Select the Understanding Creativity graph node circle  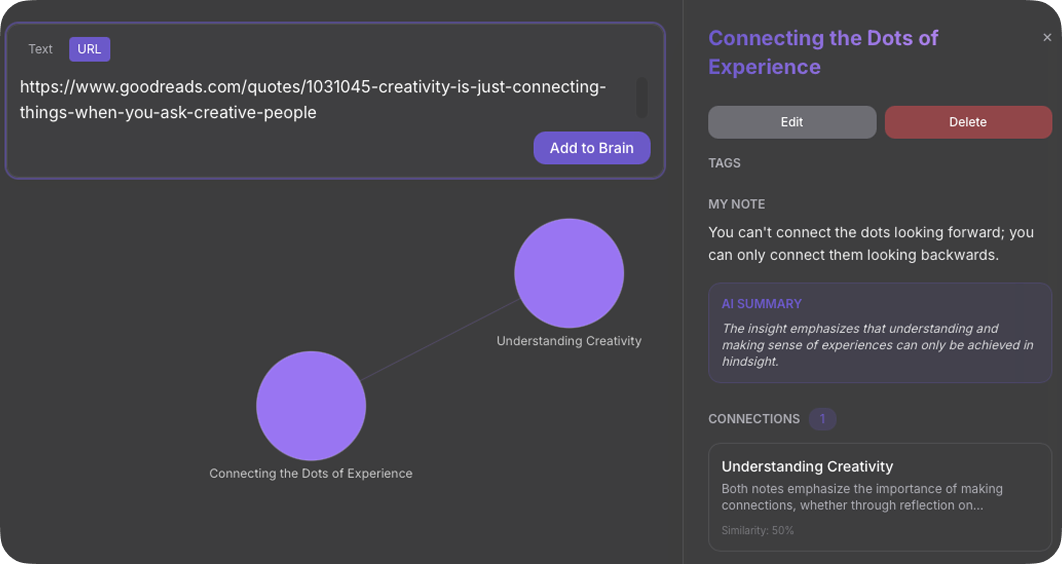pyautogui.click(x=569, y=273)
